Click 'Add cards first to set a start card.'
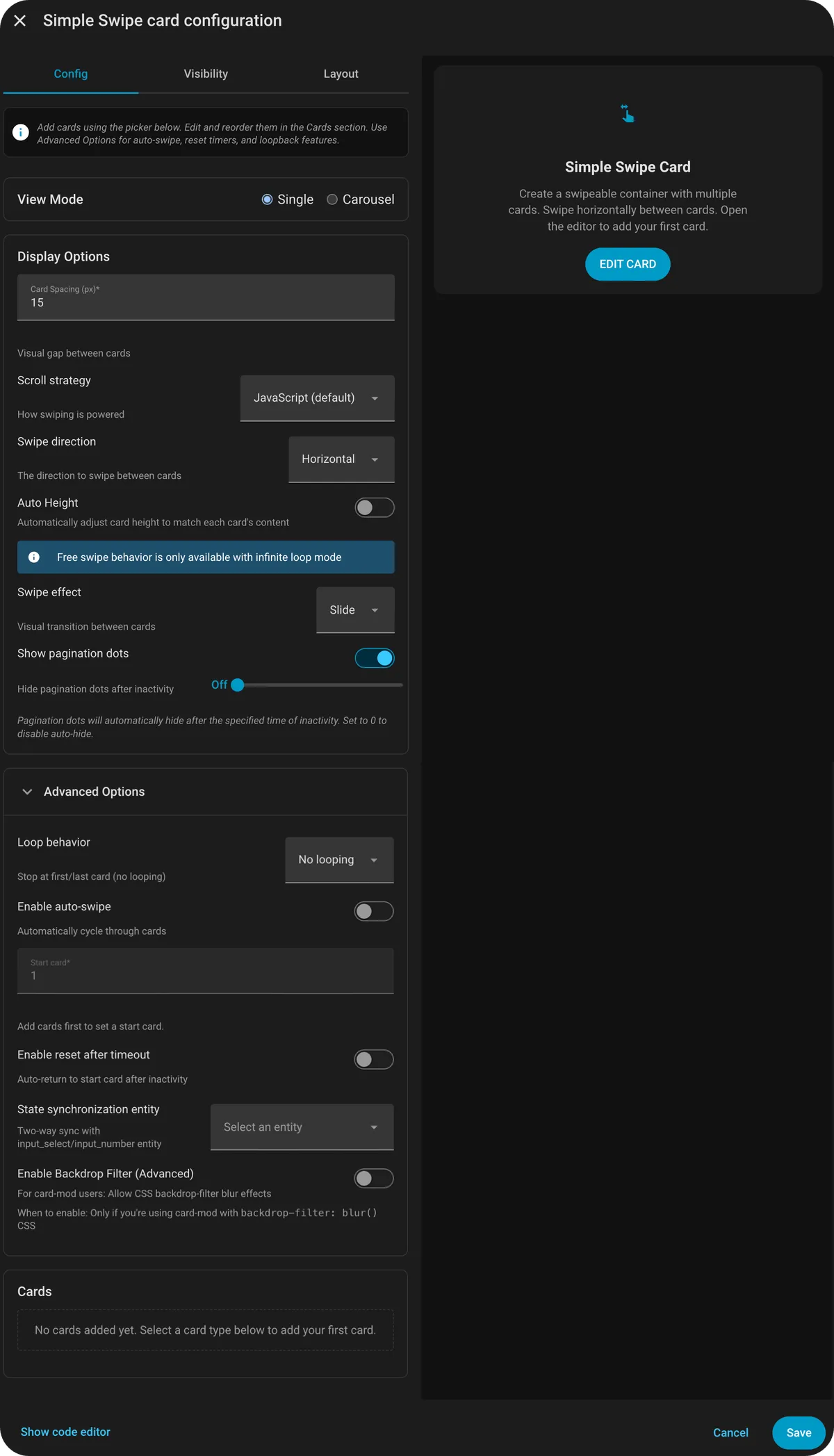834x1456 pixels. click(90, 1026)
